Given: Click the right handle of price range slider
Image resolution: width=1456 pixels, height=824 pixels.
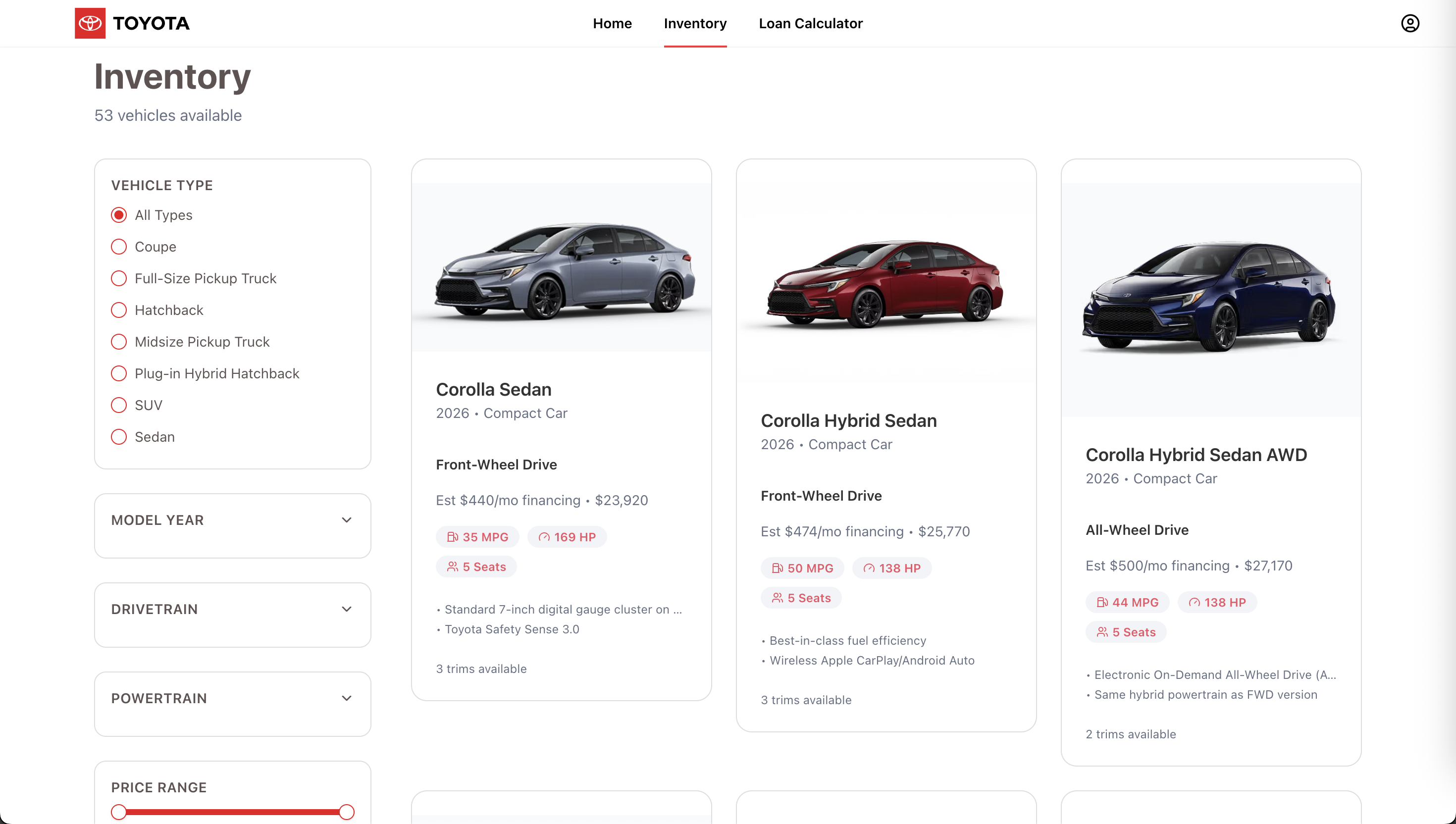Looking at the screenshot, I should point(346,812).
